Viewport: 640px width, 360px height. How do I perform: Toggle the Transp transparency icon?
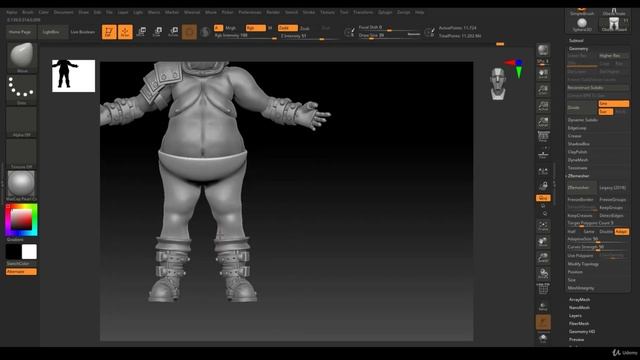543,307
